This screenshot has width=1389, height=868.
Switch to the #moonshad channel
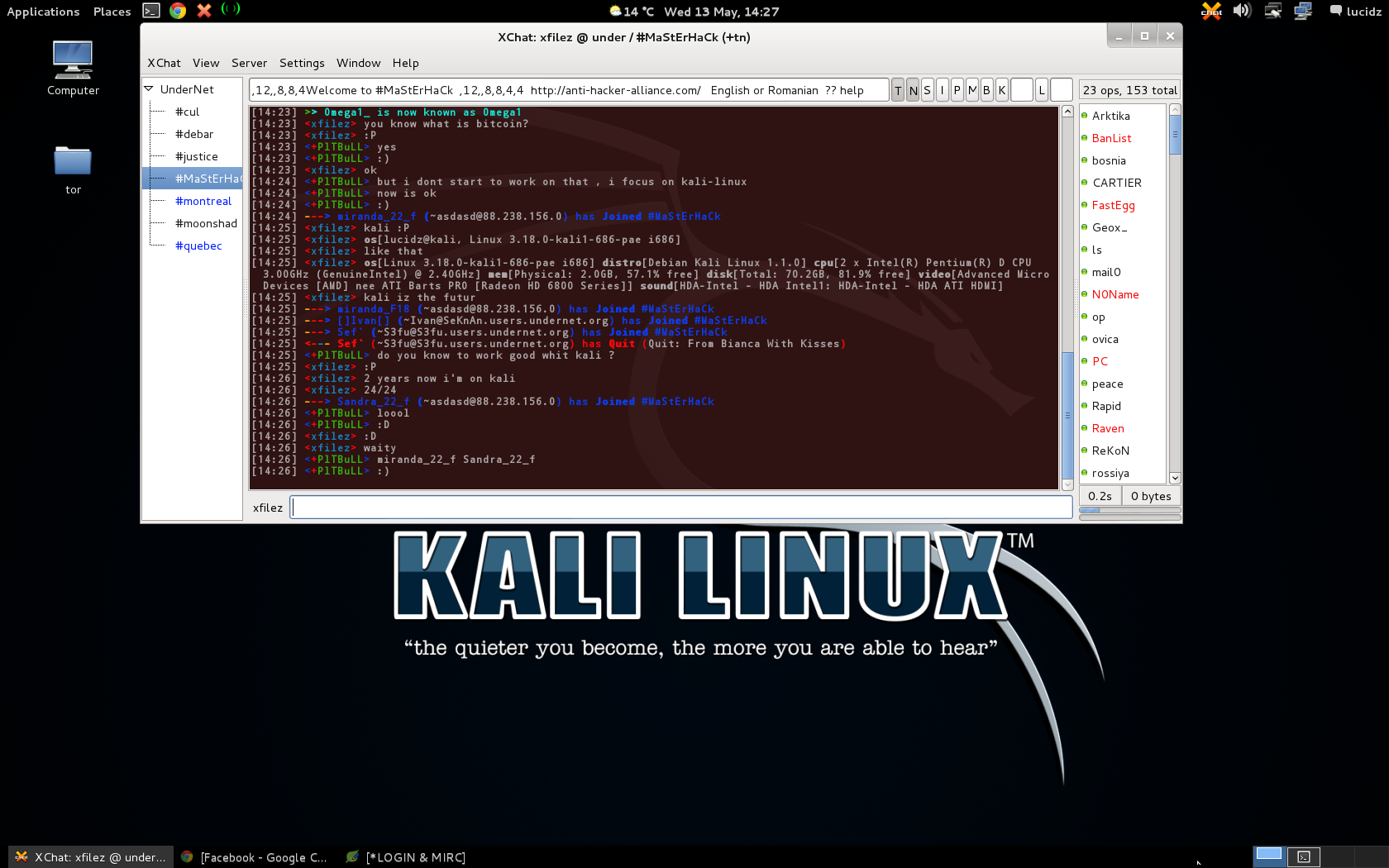pos(206,223)
